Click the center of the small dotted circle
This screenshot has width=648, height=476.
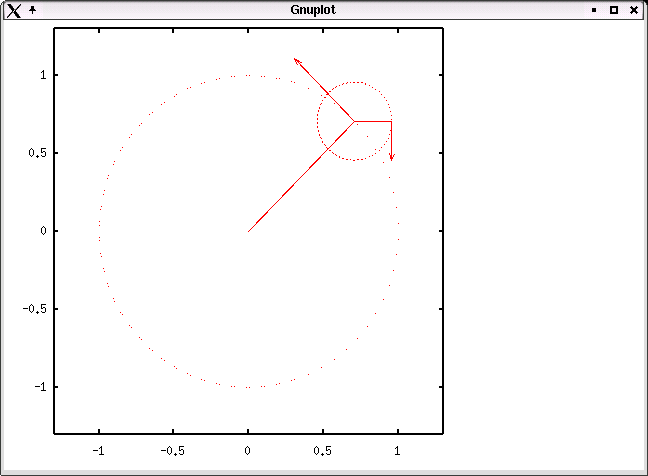point(354,121)
